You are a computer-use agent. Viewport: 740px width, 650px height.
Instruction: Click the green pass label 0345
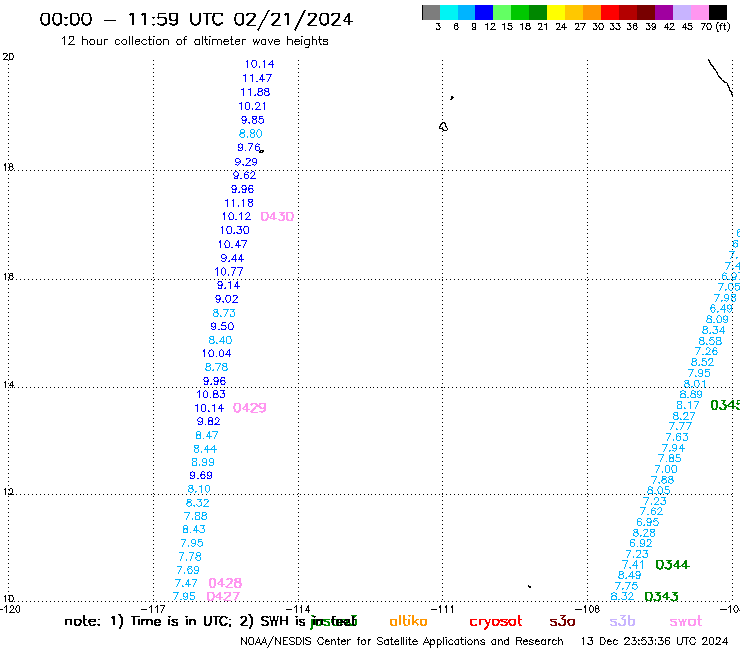point(725,405)
